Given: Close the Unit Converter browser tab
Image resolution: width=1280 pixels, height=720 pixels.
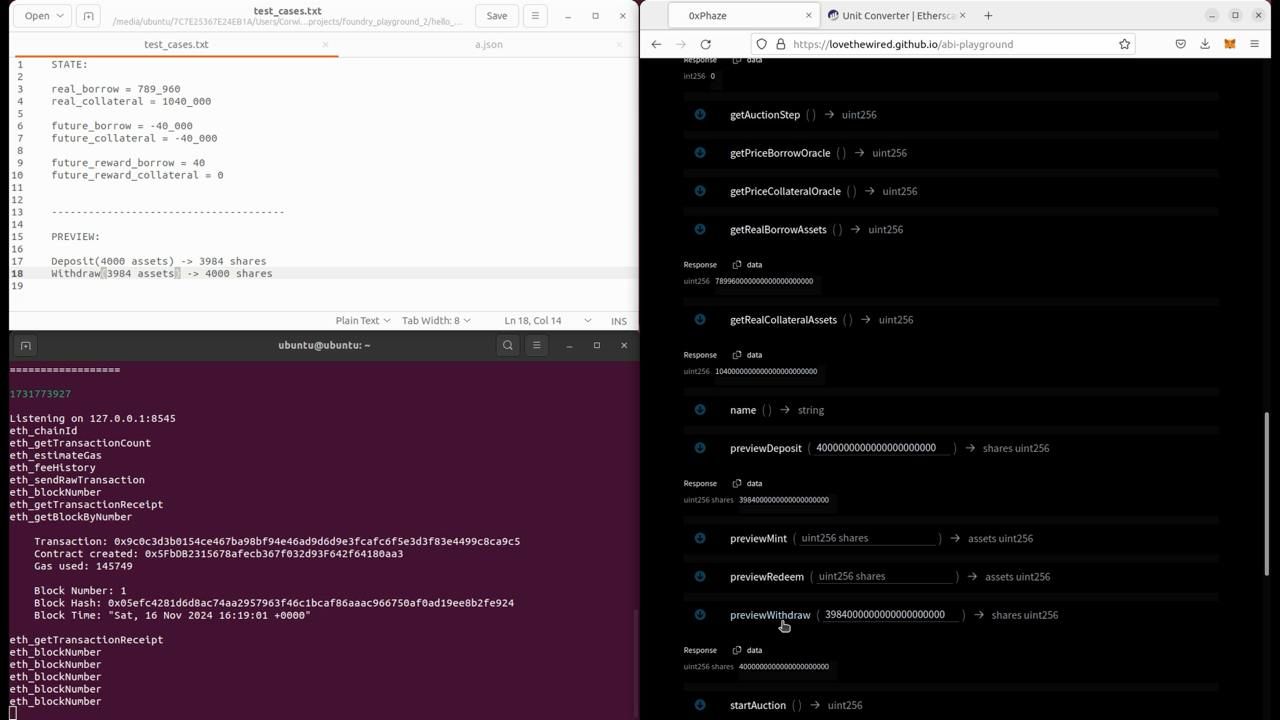Looking at the screenshot, I should point(963,15).
